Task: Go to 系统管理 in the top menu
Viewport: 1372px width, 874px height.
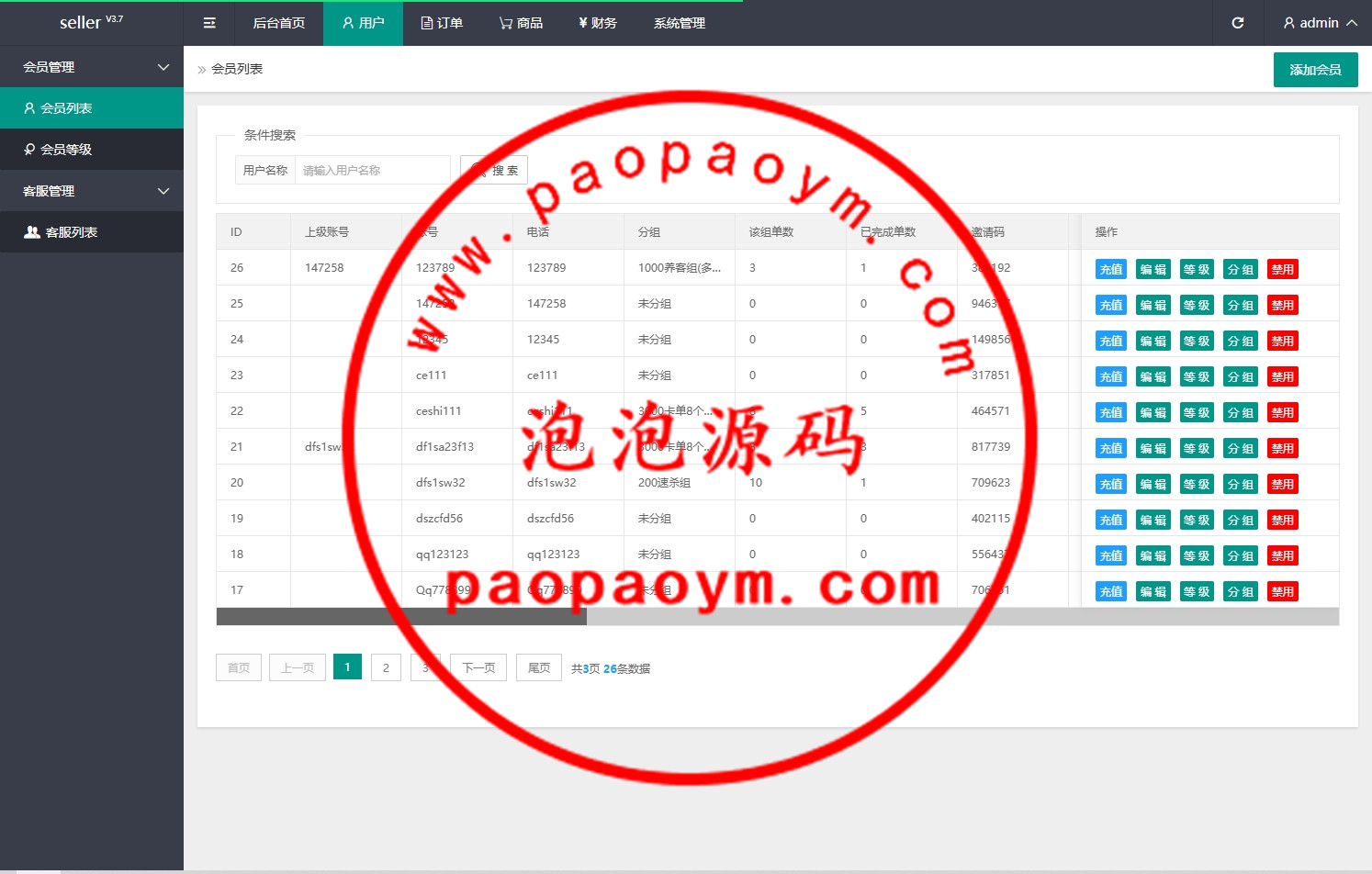Action: (679, 23)
